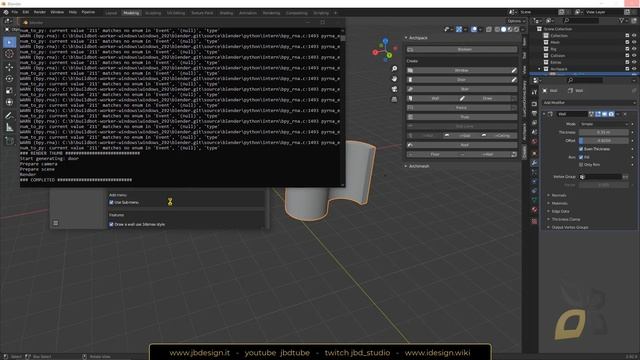
Task: Click the viewport zoom magnifier icon
Action: [394, 69]
